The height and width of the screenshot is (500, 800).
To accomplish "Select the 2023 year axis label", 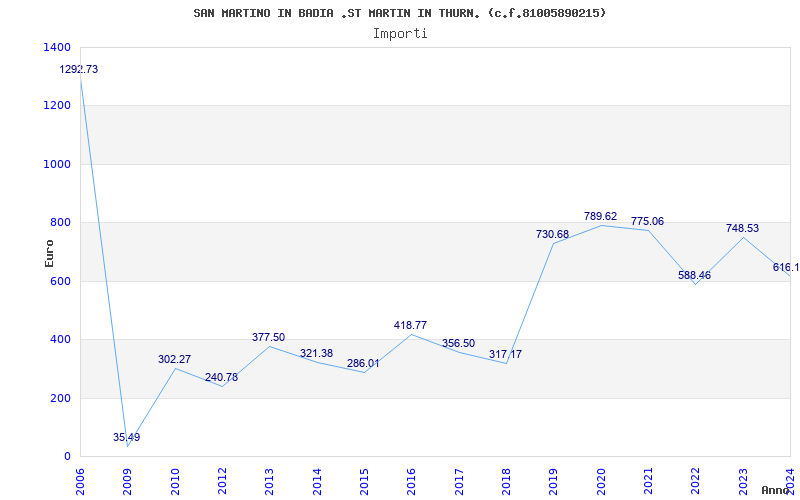I will [742, 482].
